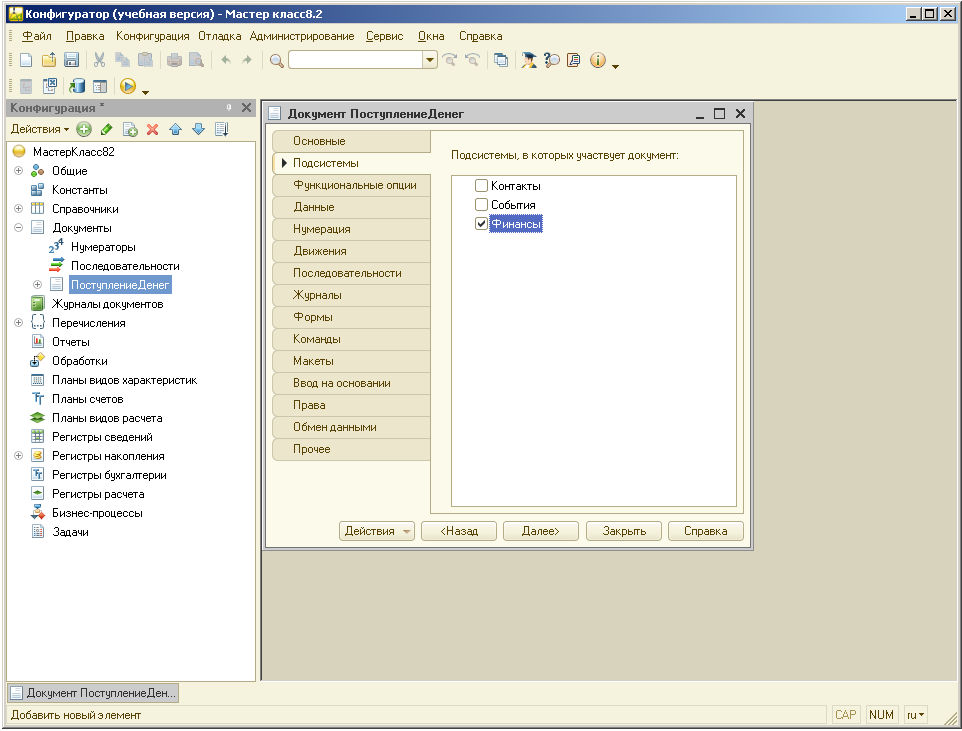This screenshot has height=731, width=962.
Task: Open the Действия dropdown in document window
Action: pyautogui.click(x=376, y=531)
